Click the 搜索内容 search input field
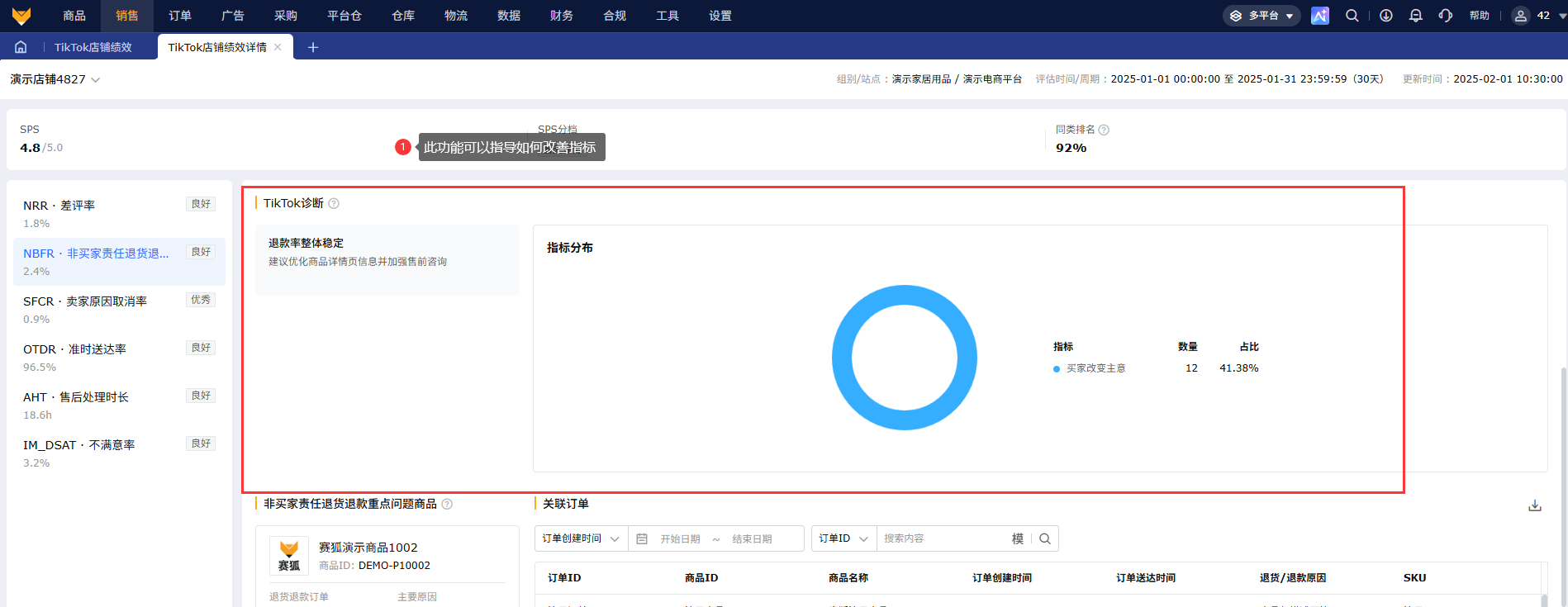Screen dimensions: 1568x607 click(942, 538)
